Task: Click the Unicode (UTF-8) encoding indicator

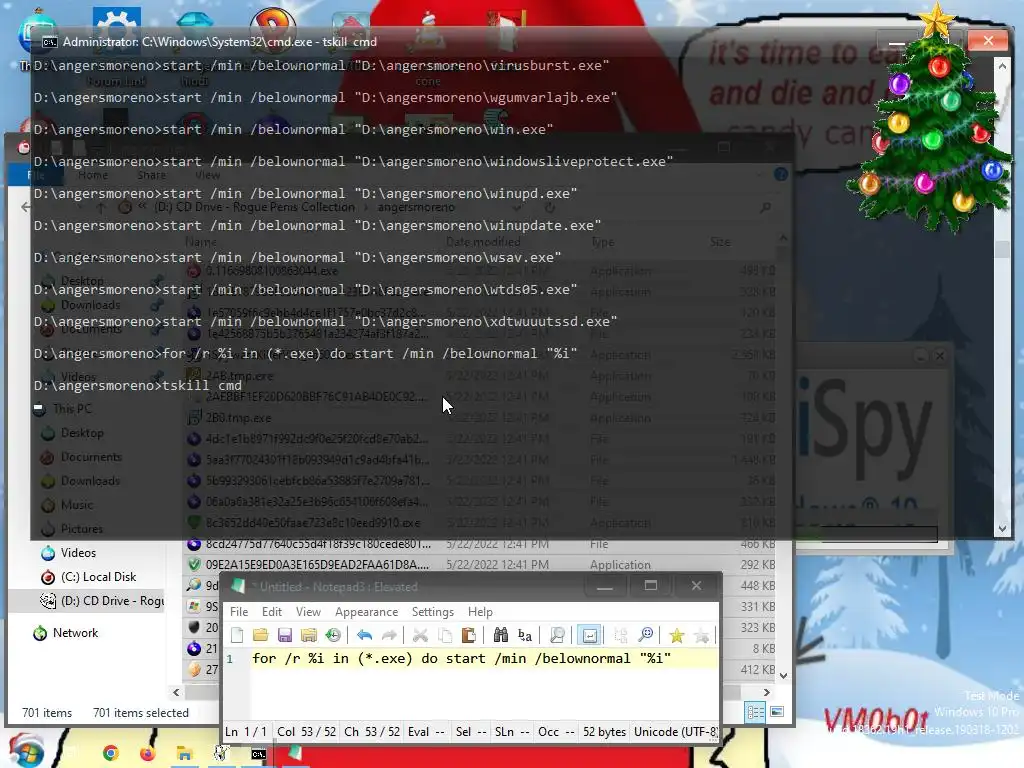Action: (x=675, y=732)
